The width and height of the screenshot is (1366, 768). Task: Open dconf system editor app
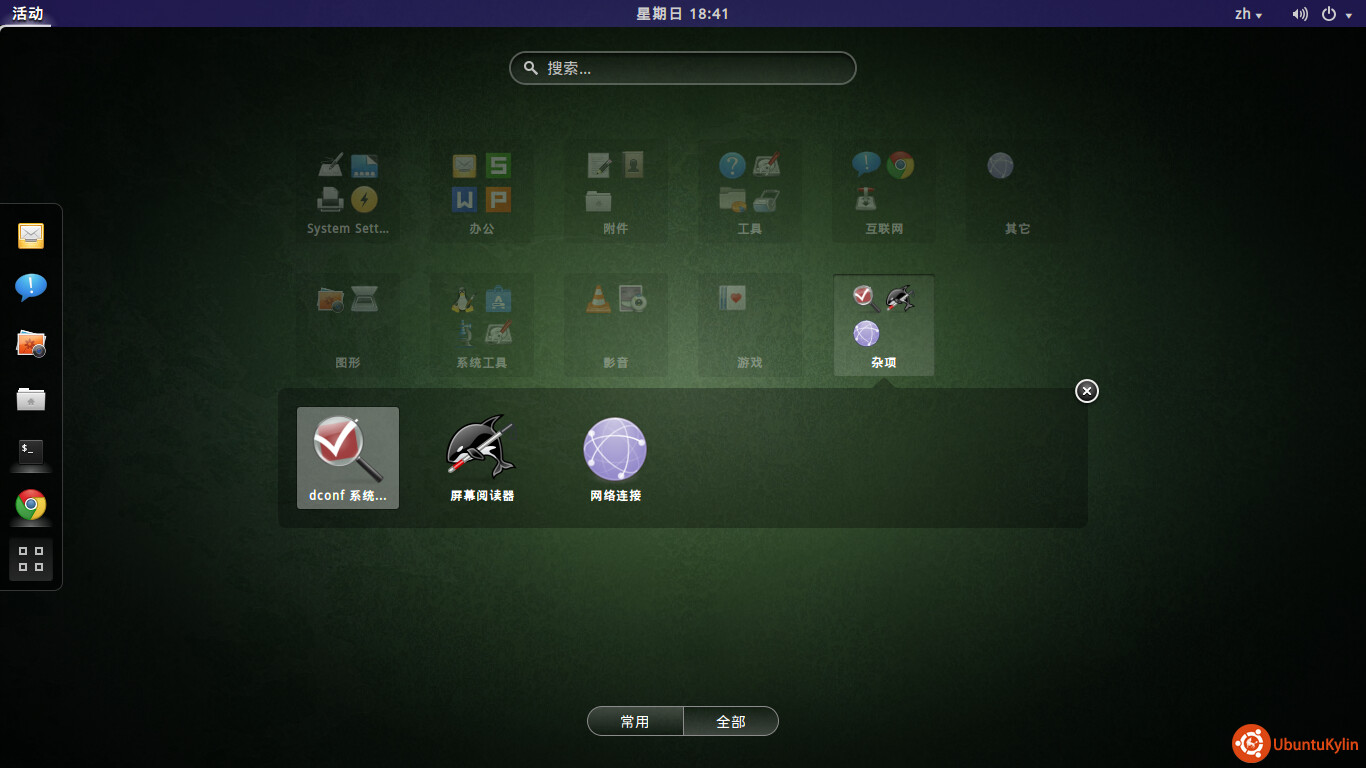point(347,457)
